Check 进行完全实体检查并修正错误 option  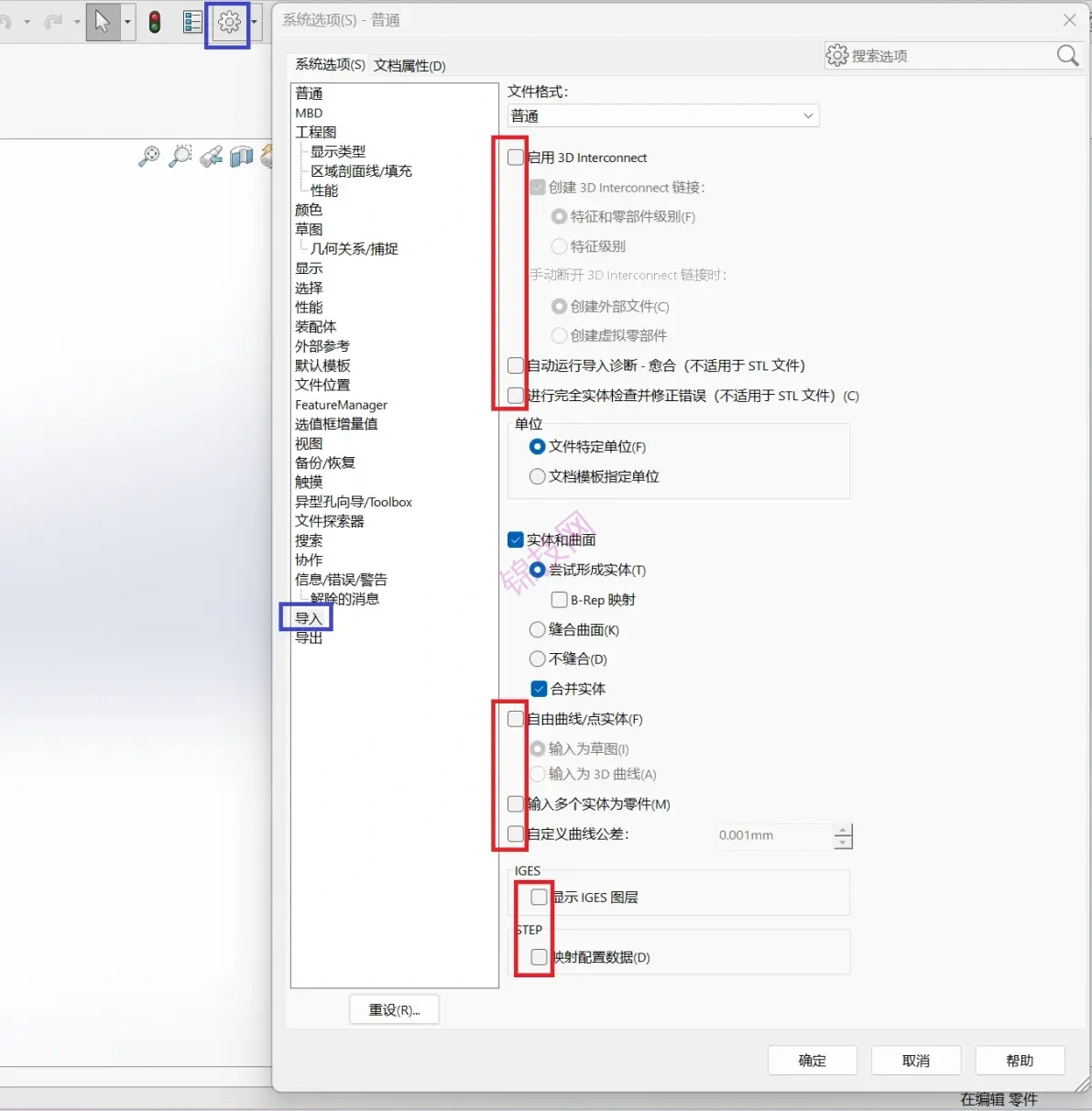pos(516,396)
